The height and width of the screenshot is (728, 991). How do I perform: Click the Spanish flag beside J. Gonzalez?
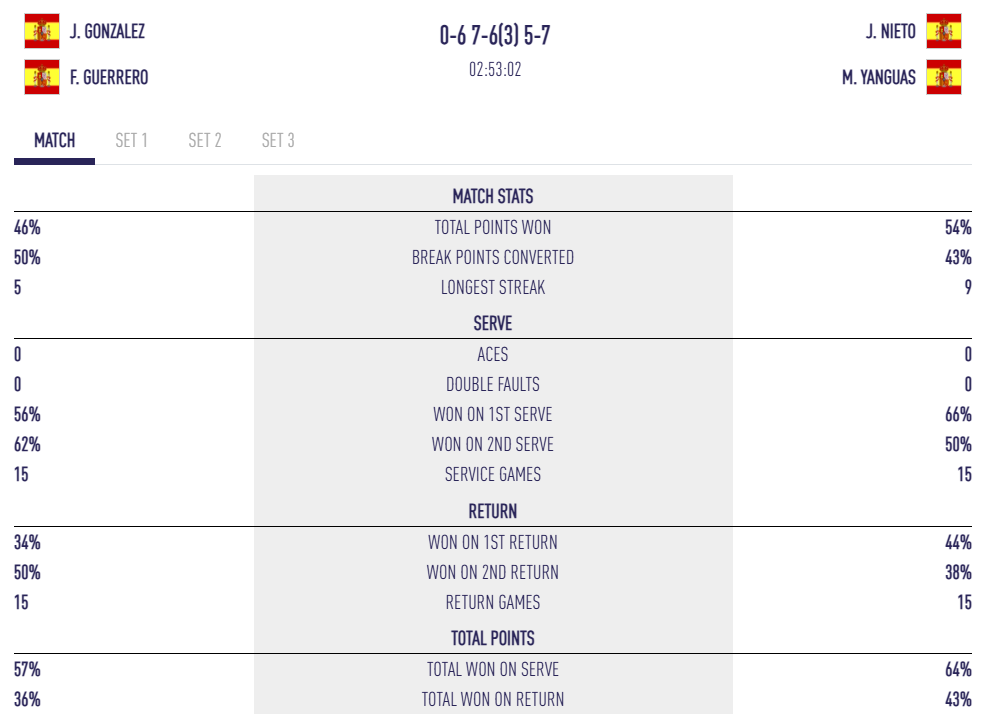click(x=42, y=31)
